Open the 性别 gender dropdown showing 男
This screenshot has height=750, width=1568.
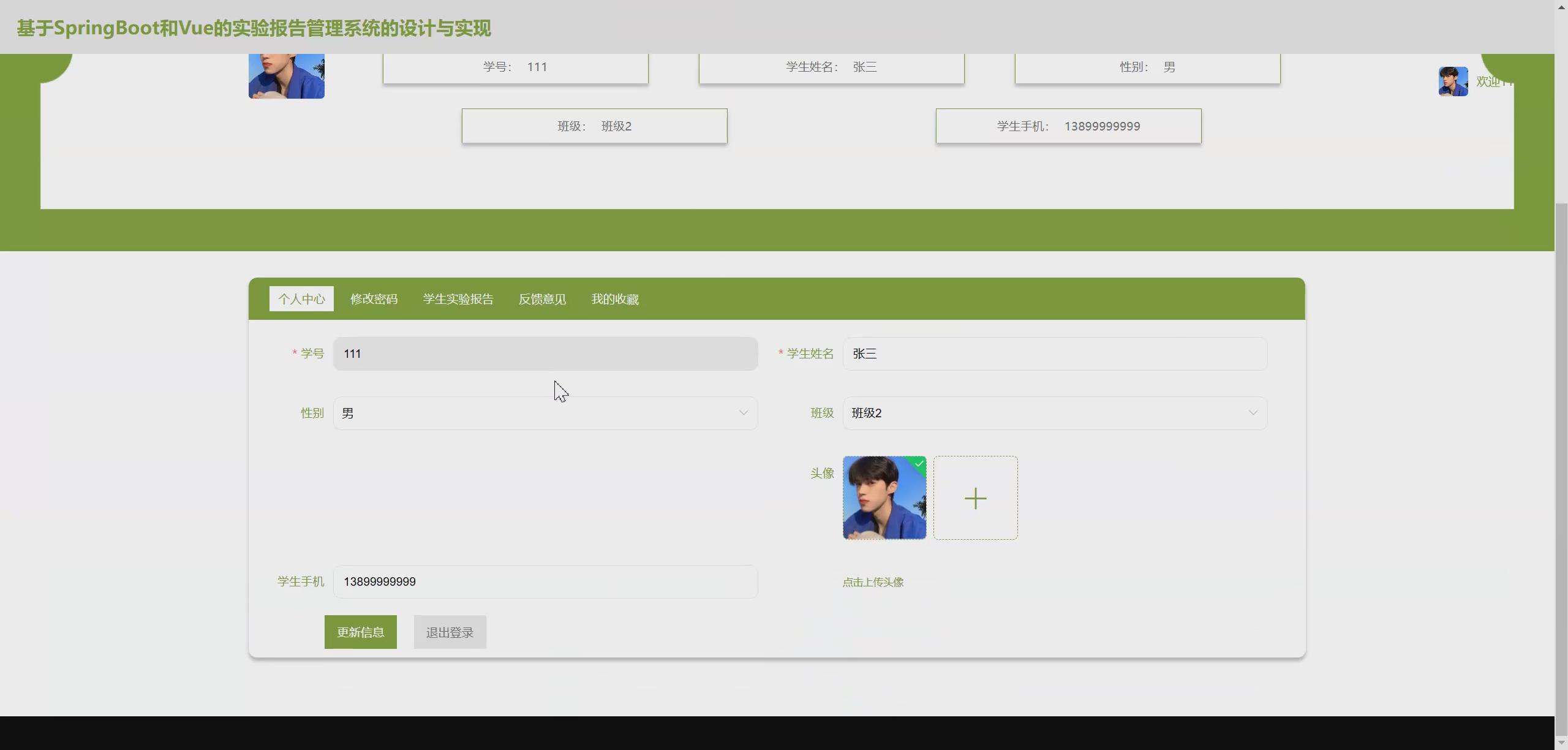545,412
